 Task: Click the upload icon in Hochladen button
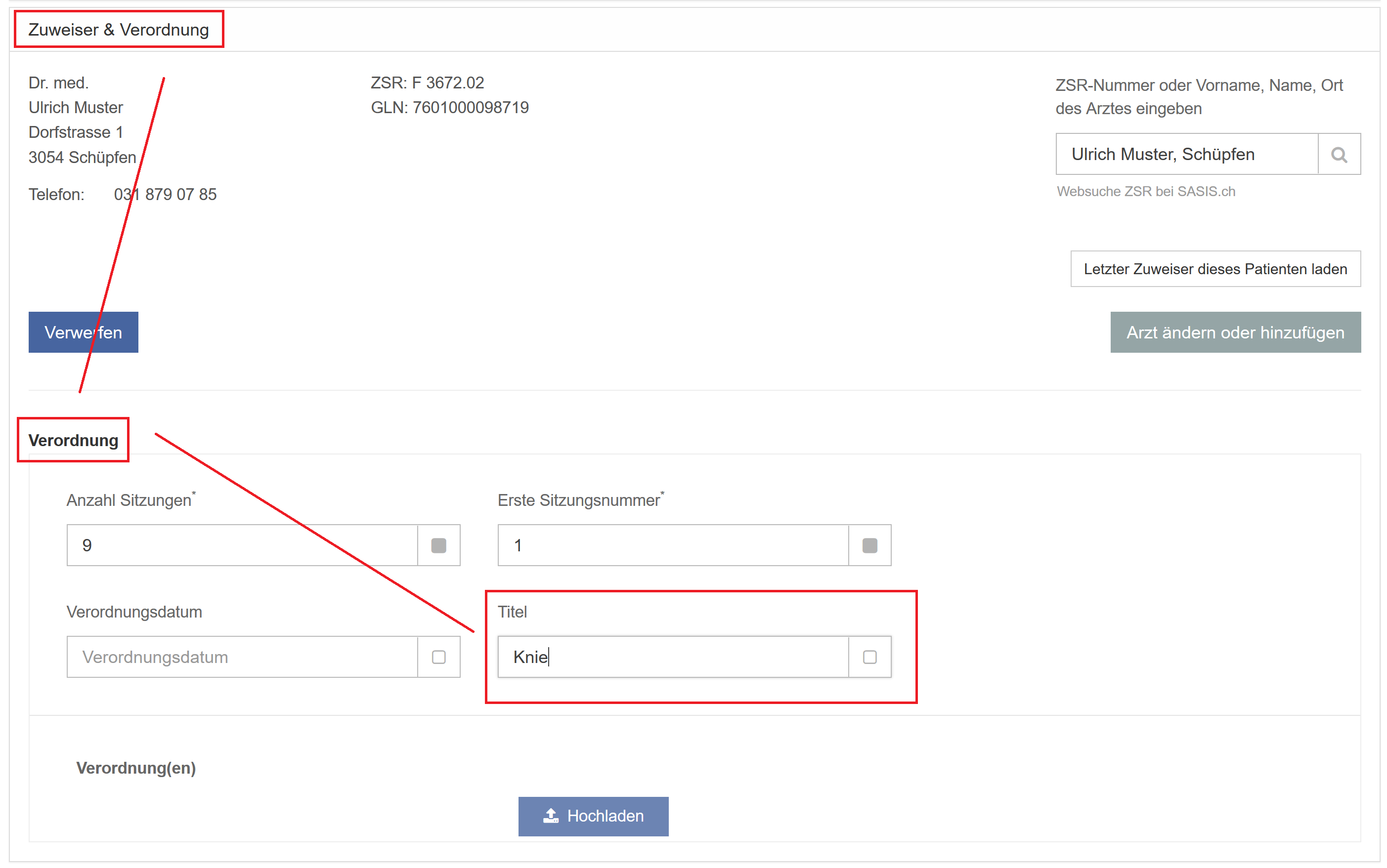(x=550, y=815)
